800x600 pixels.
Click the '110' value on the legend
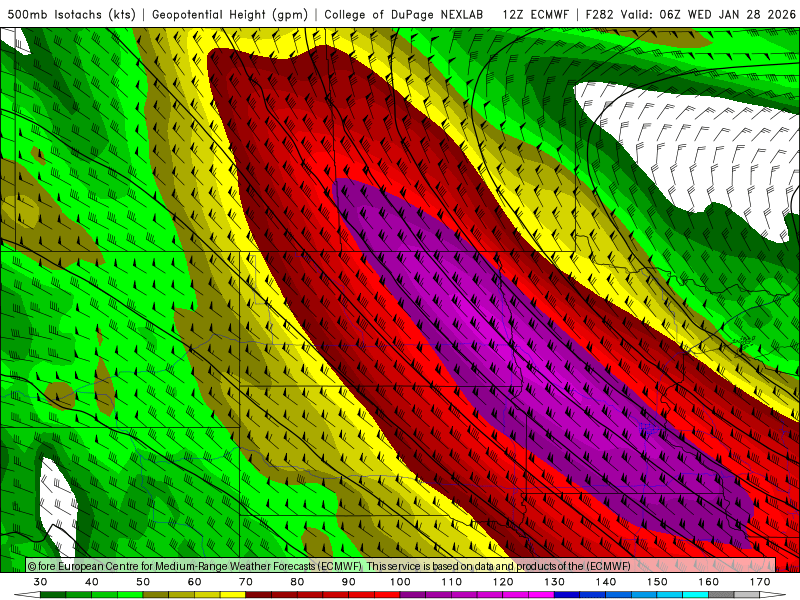coord(452,582)
